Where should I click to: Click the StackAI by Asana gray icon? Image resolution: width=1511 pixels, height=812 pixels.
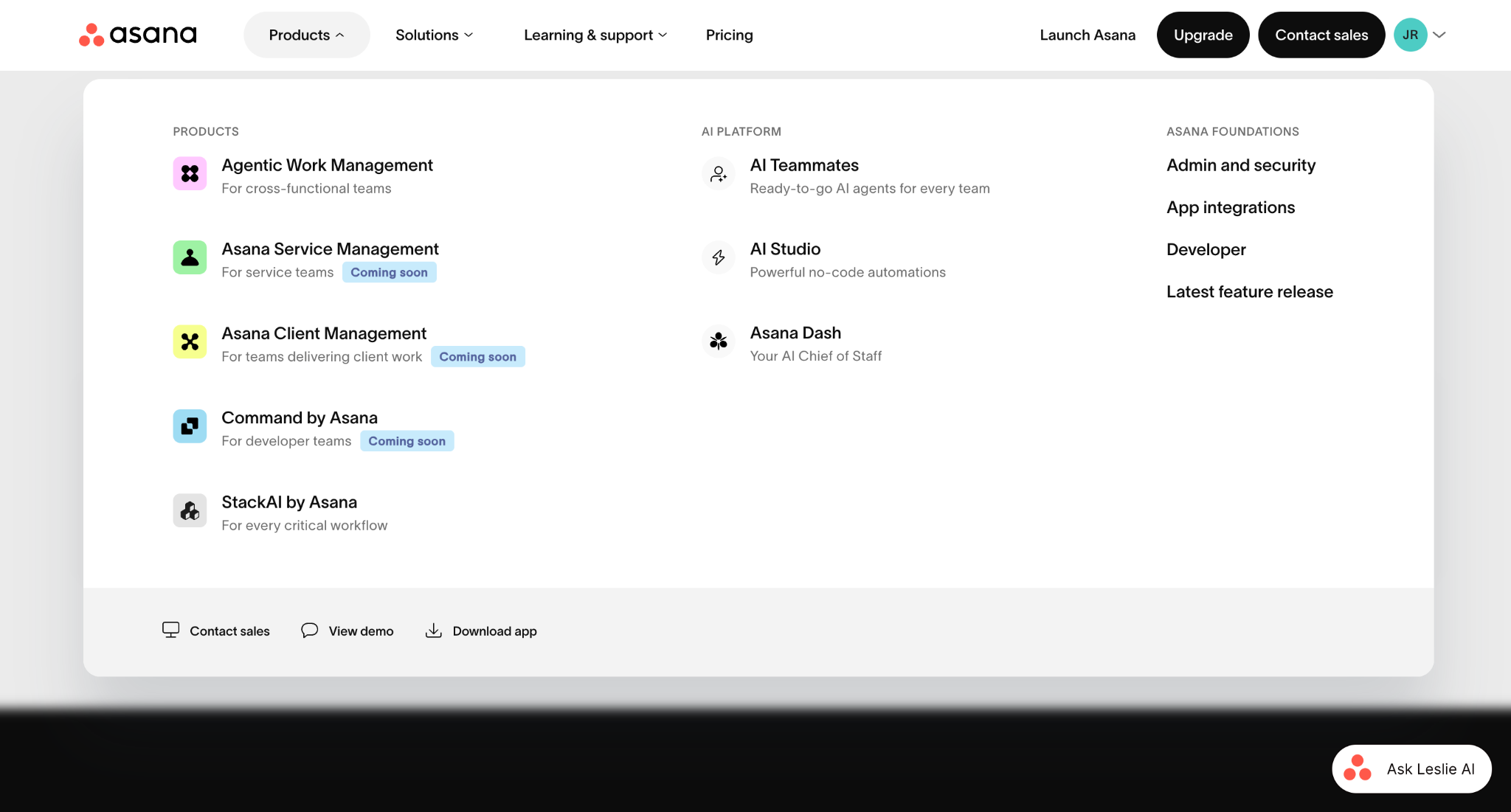[x=190, y=510]
